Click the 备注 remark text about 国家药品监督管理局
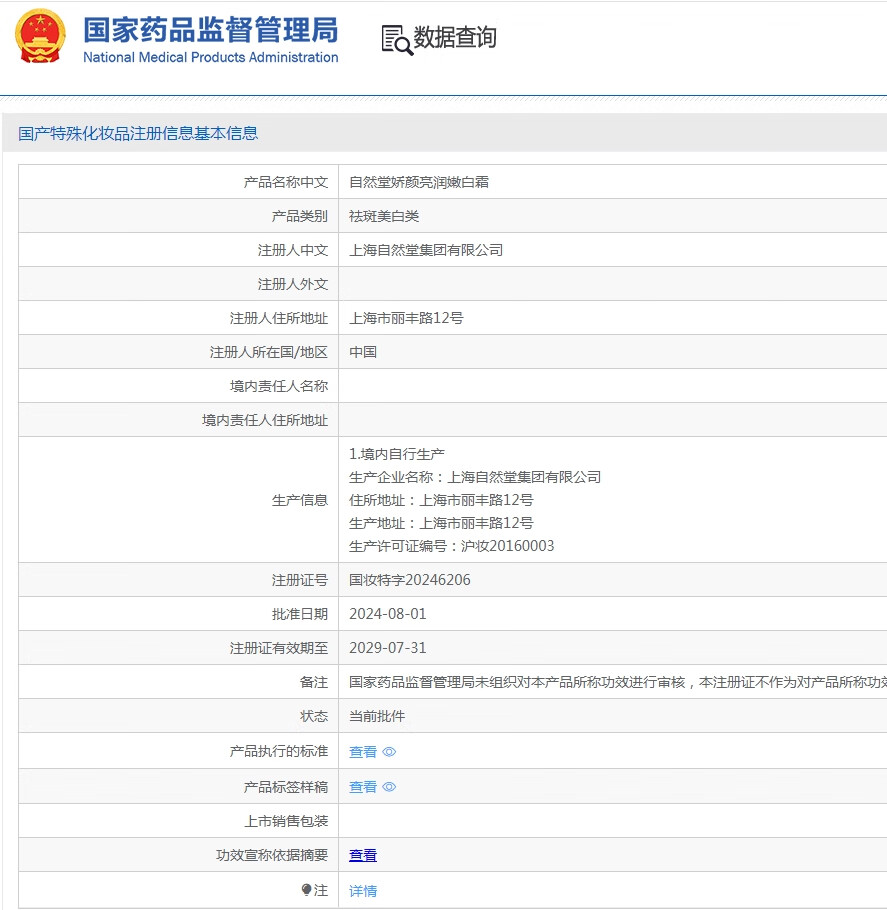 coord(618,682)
